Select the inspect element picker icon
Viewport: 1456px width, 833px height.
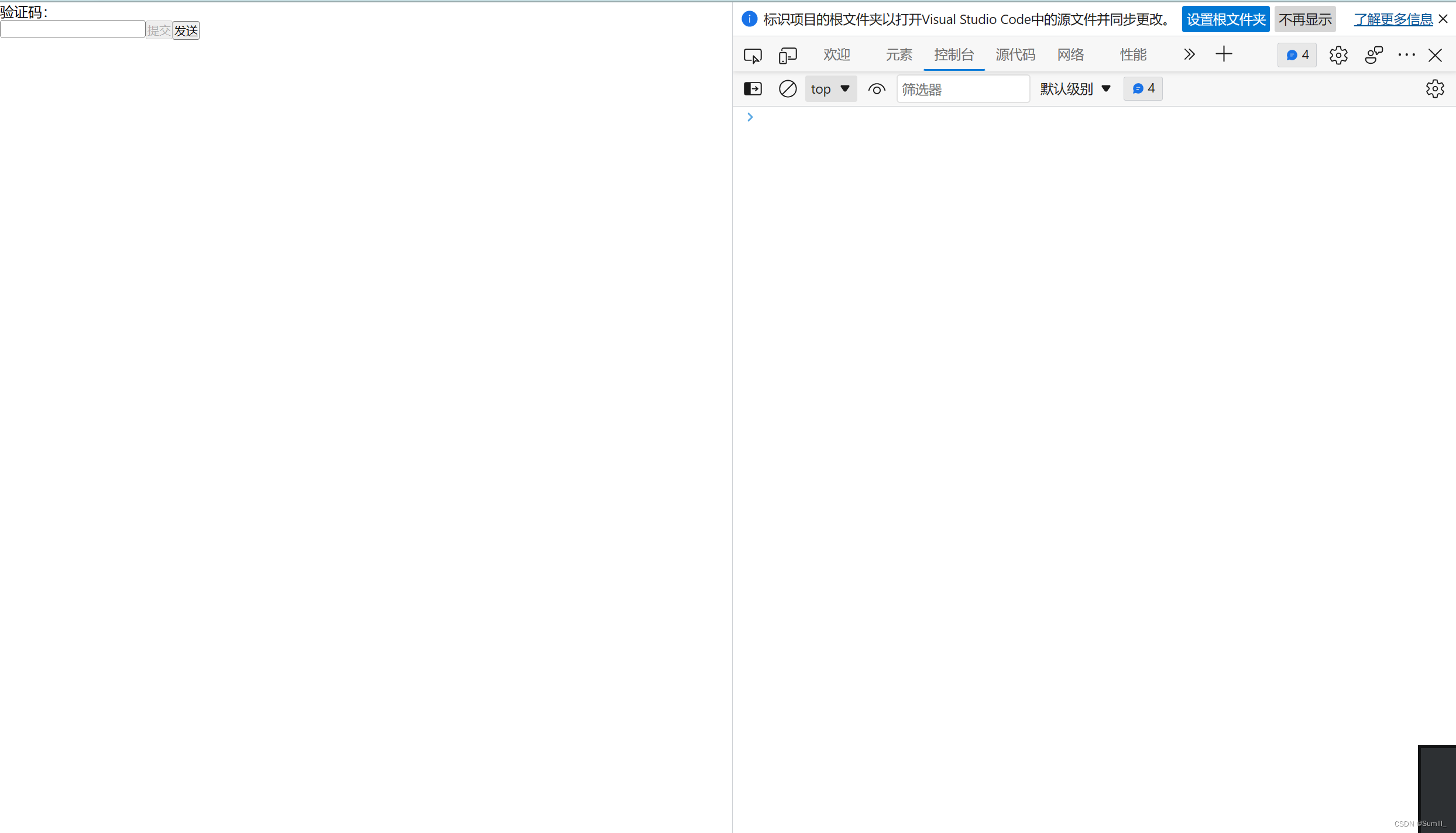(753, 54)
